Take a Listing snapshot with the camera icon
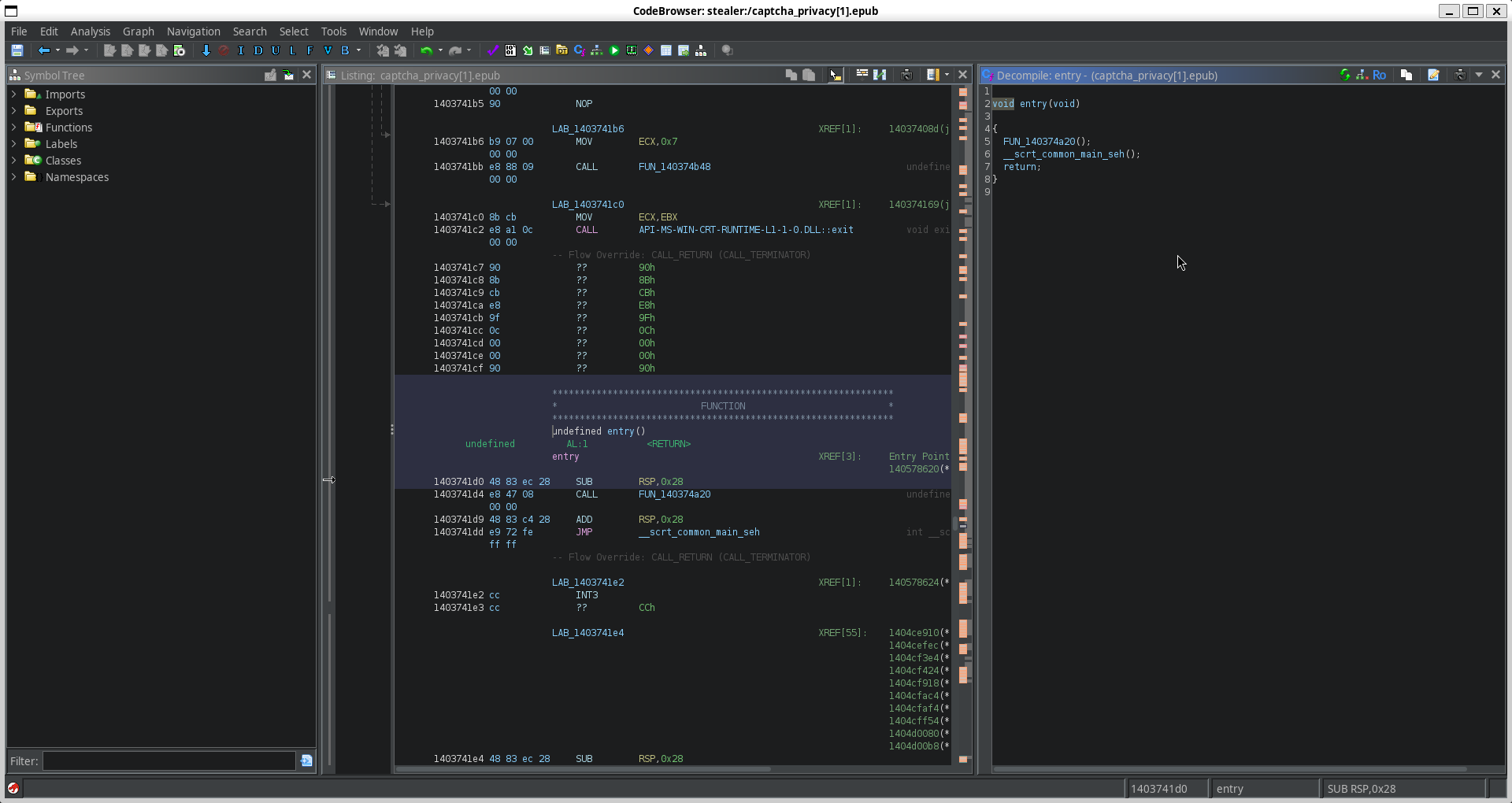Viewport: 1512px width, 803px height. click(x=906, y=75)
